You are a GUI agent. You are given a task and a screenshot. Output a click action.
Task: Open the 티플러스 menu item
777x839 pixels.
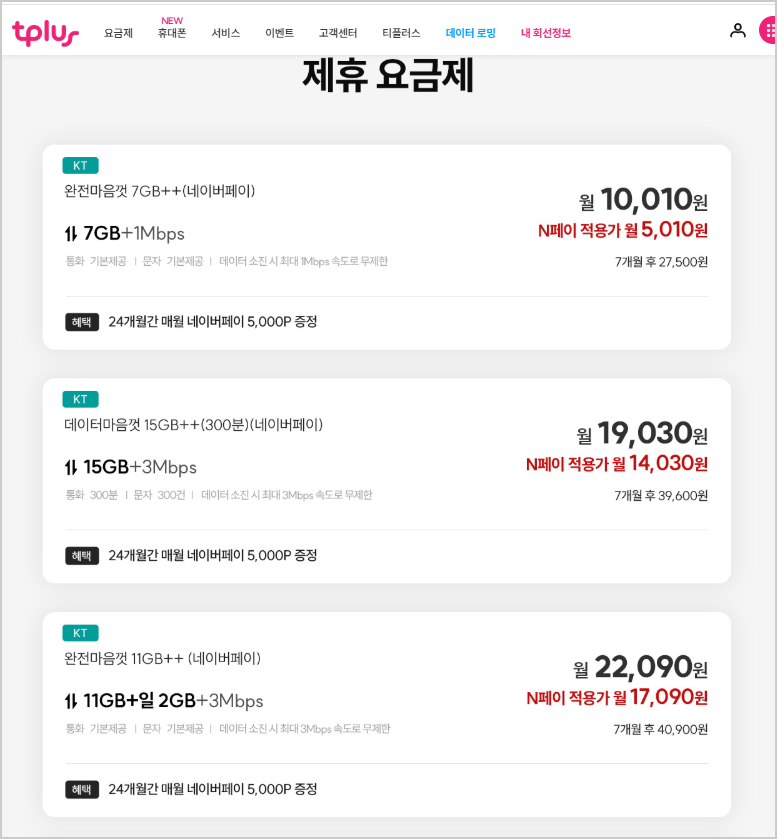click(401, 33)
